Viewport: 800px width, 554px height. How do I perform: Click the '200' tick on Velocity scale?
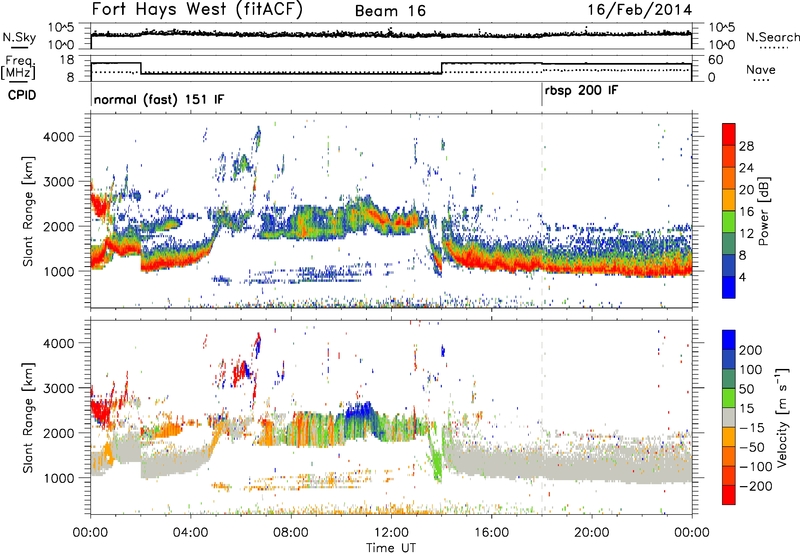751,350
